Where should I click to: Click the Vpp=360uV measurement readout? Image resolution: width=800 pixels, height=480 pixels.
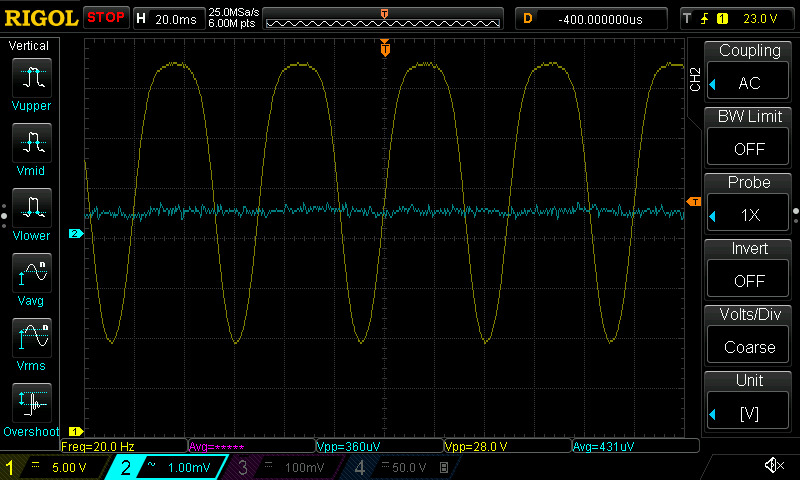point(380,446)
